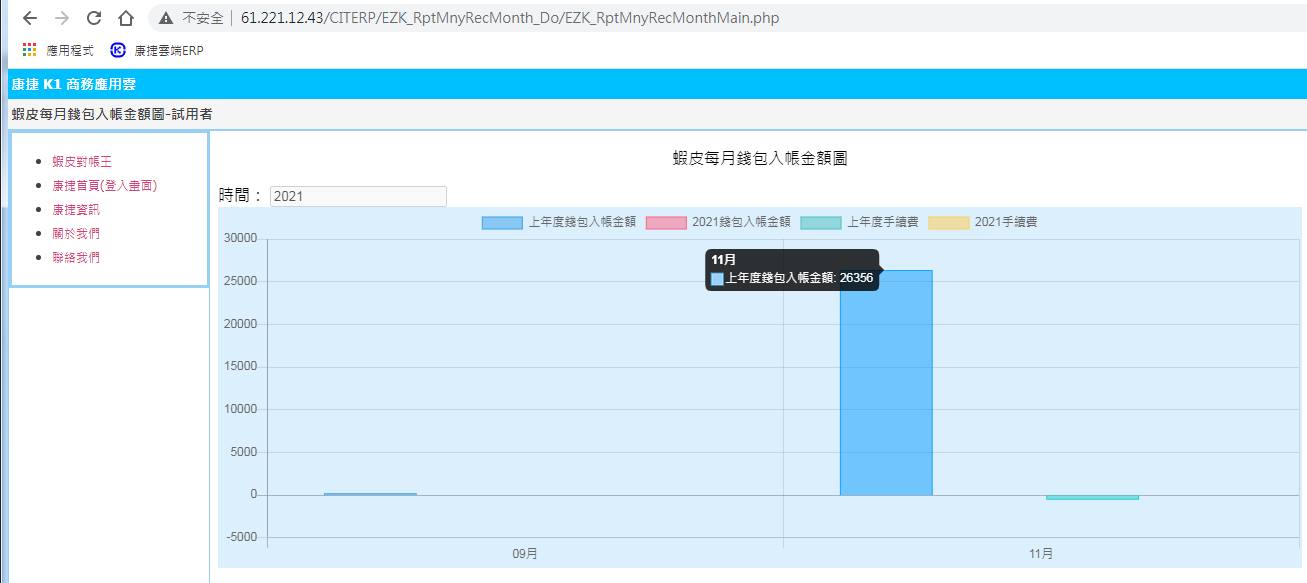
Task: Select the URL in the address bar
Action: click(510, 18)
